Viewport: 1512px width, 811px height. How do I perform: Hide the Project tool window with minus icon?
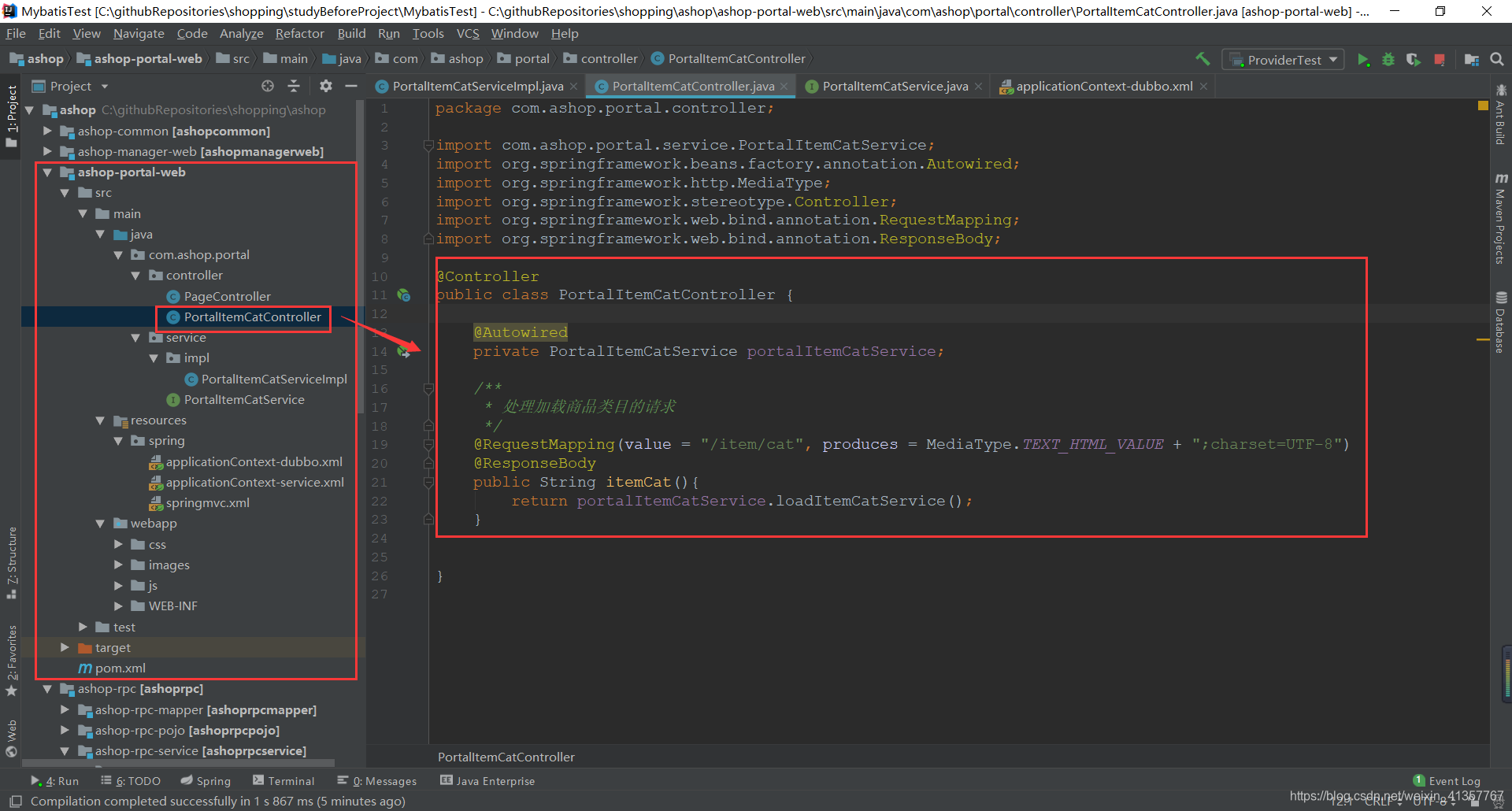click(351, 86)
